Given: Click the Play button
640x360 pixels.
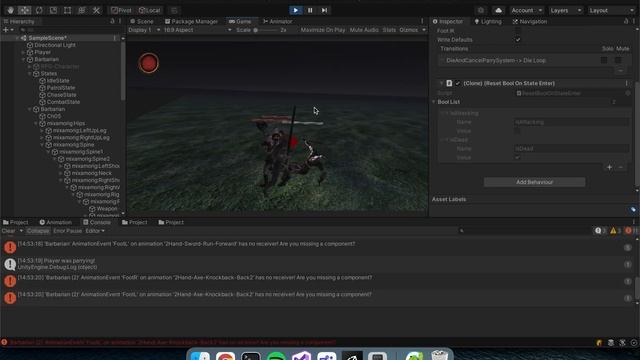Looking at the screenshot, I should 296,10.
